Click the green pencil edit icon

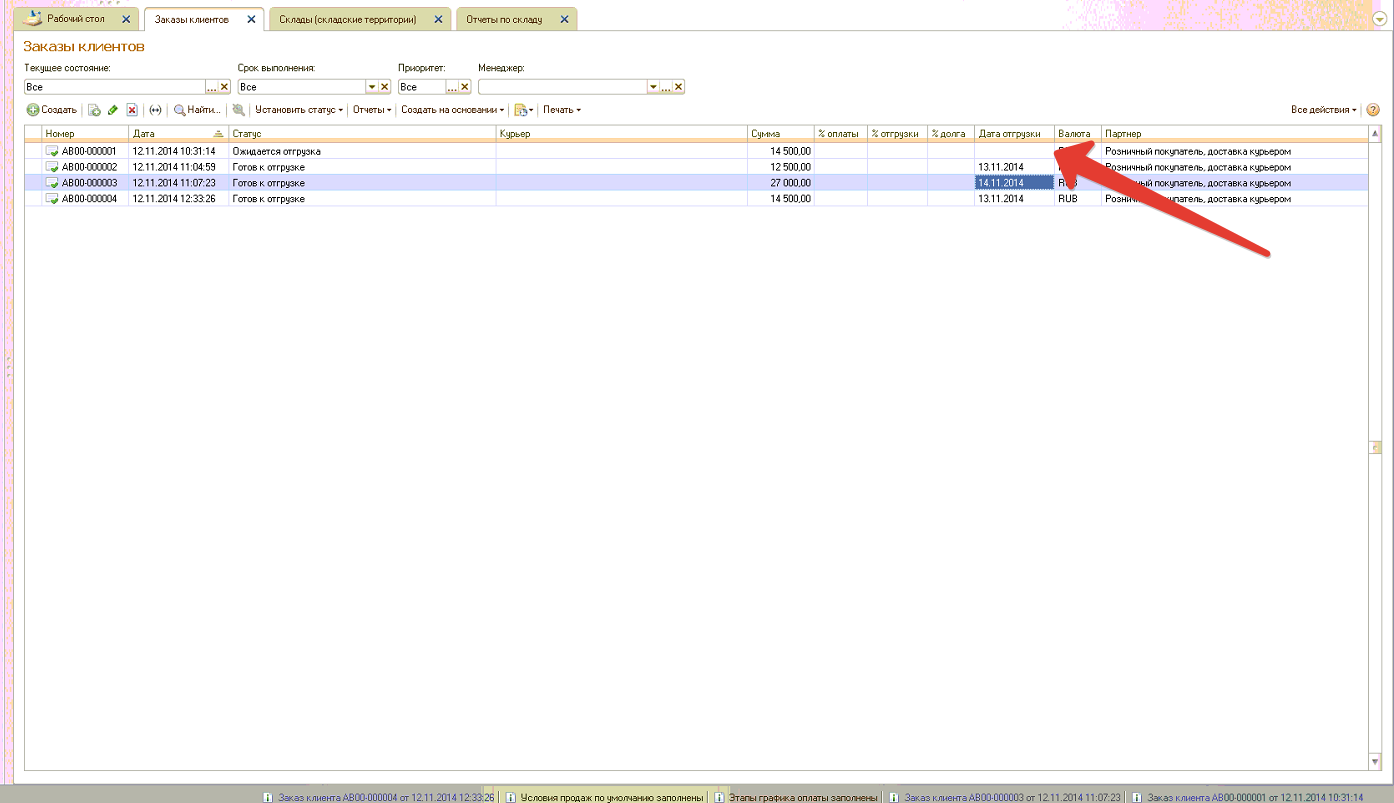[x=113, y=110]
